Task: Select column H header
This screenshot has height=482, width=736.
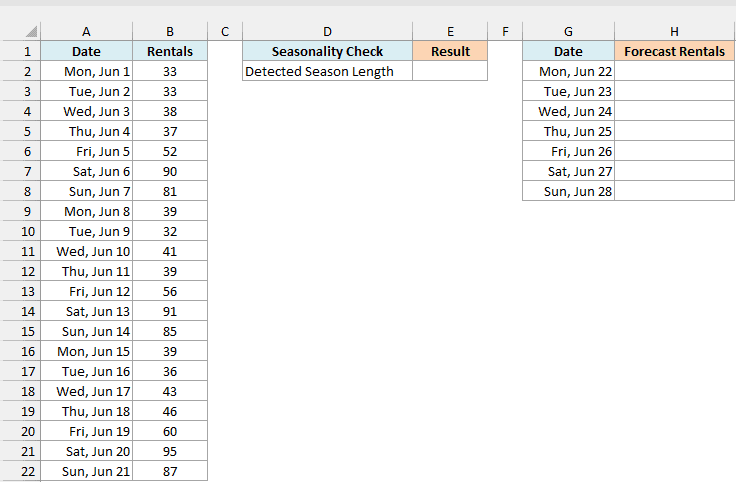Action: pos(675,31)
